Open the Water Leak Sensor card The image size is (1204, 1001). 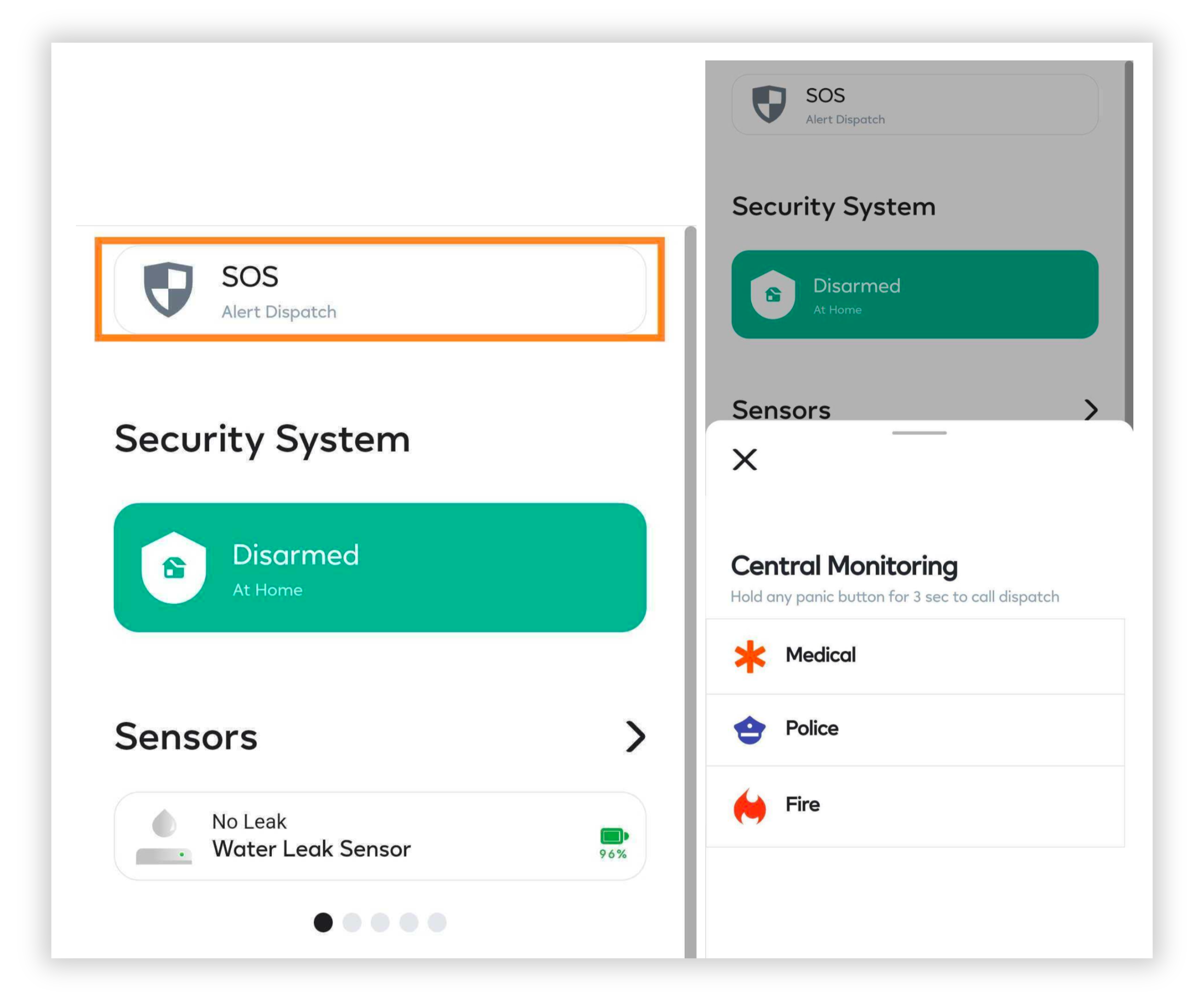click(x=380, y=836)
